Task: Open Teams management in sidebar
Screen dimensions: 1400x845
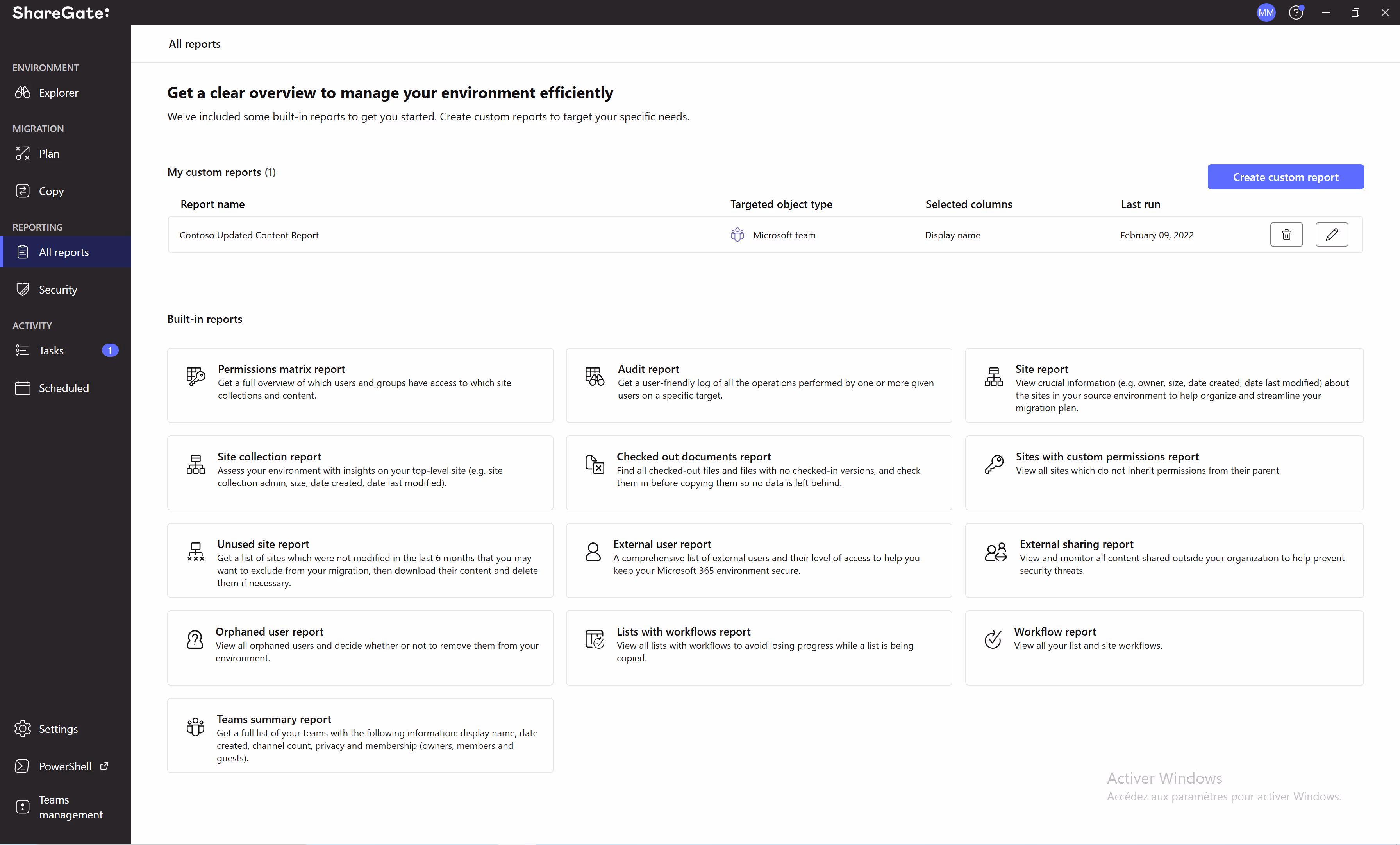Action: click(70, 807)
